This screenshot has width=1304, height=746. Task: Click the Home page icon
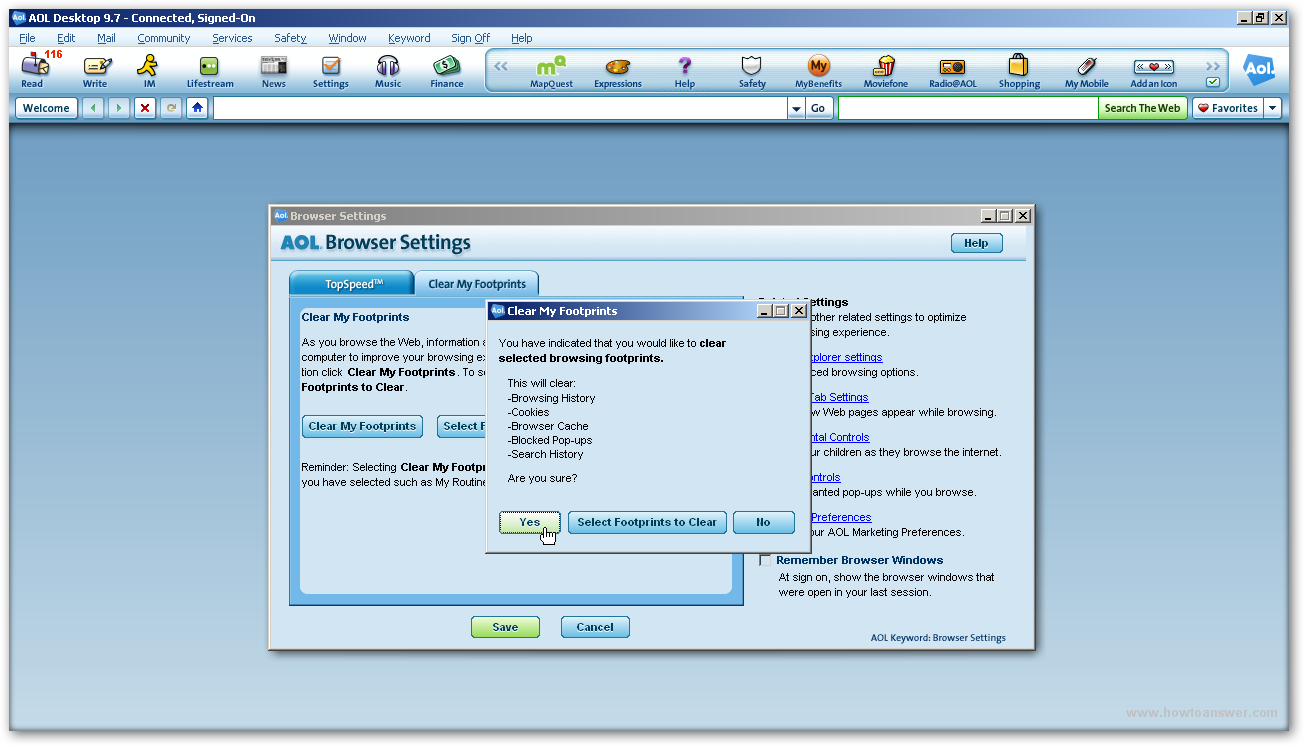(198, 108)
